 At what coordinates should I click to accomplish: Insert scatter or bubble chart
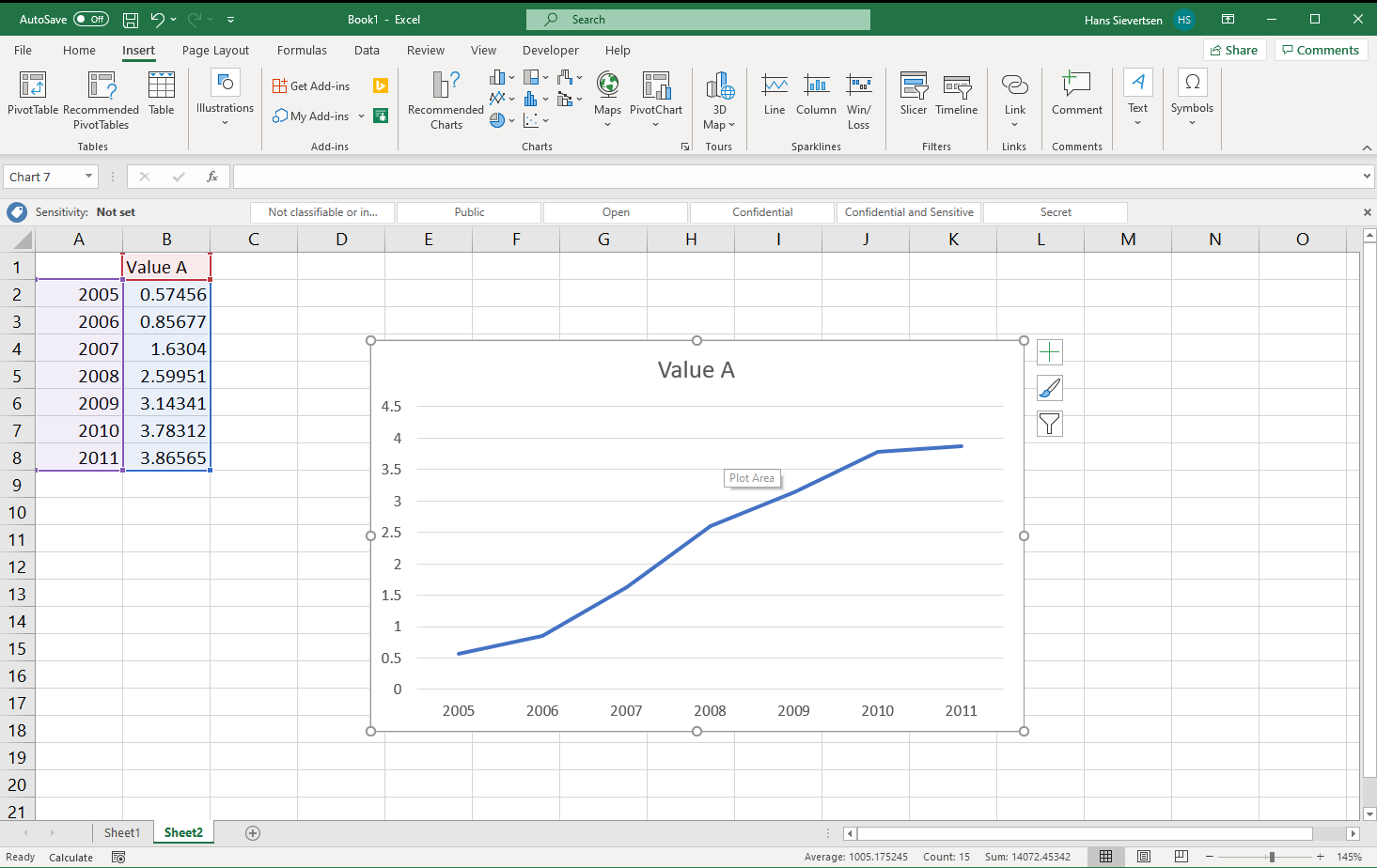click(x=536, y=120)
